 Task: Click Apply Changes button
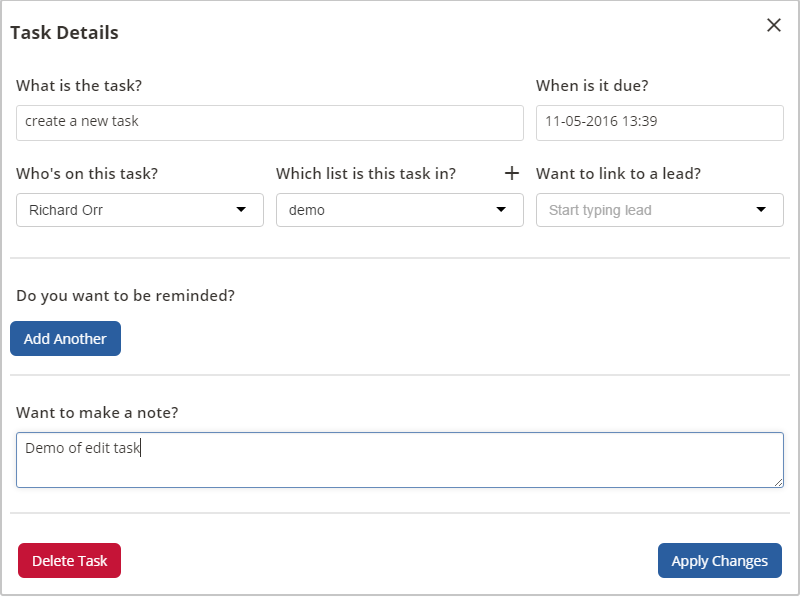[719, 560]
